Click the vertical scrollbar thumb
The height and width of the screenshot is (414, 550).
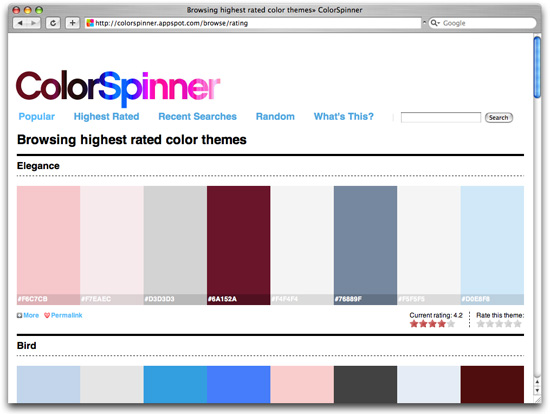537,67
